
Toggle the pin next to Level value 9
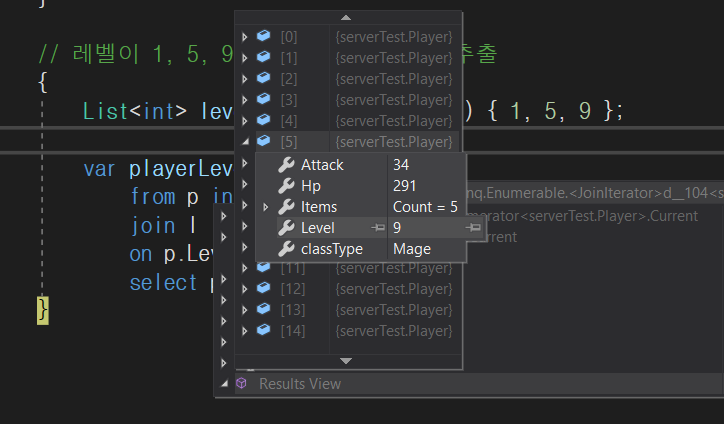472,228
